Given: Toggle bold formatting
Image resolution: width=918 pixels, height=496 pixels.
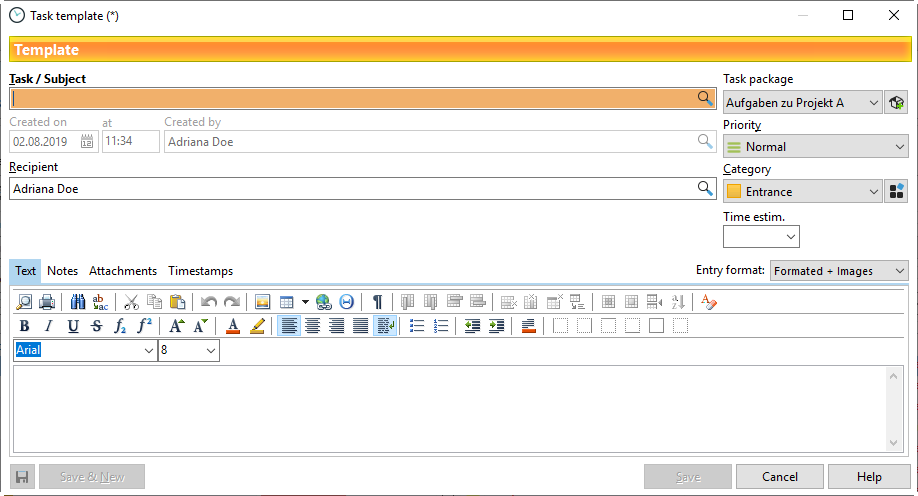Looking at the screenshot, I should pos(24,326).
